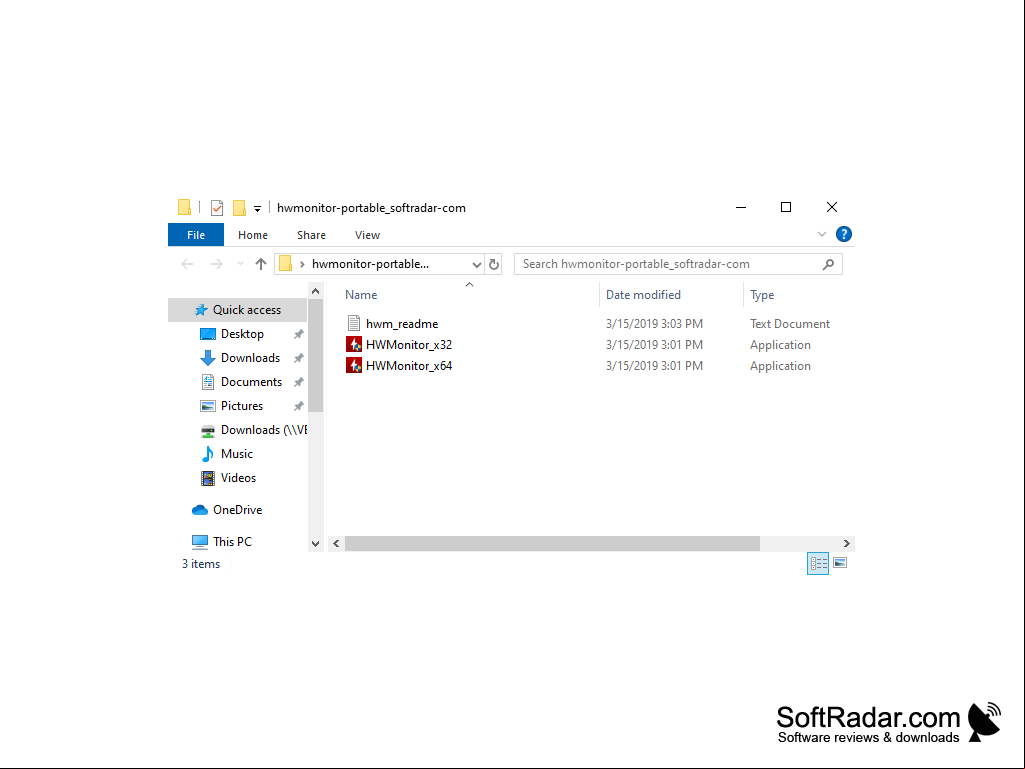This screenshot has height=769, width=1025.
Task: Click the pin icon next to Documents
Action: click(x=299, y=382)
